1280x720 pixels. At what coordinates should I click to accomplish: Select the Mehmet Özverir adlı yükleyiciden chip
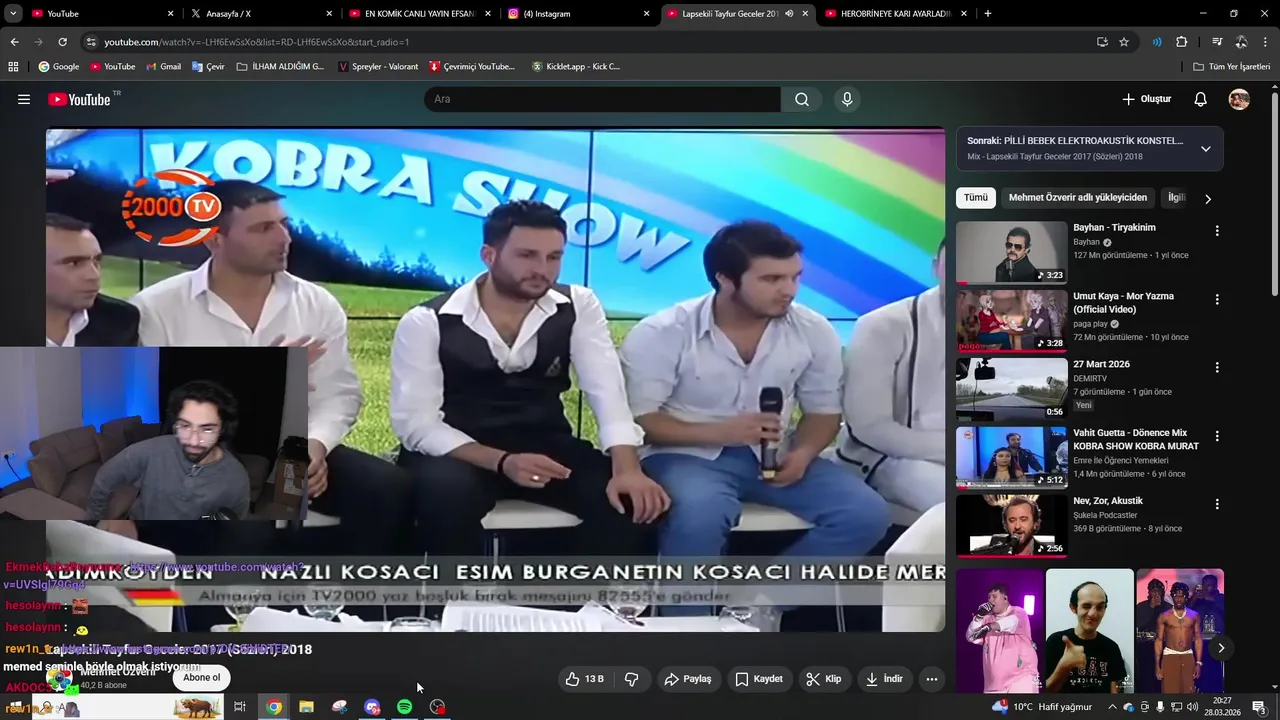(x=1078, y=198)
